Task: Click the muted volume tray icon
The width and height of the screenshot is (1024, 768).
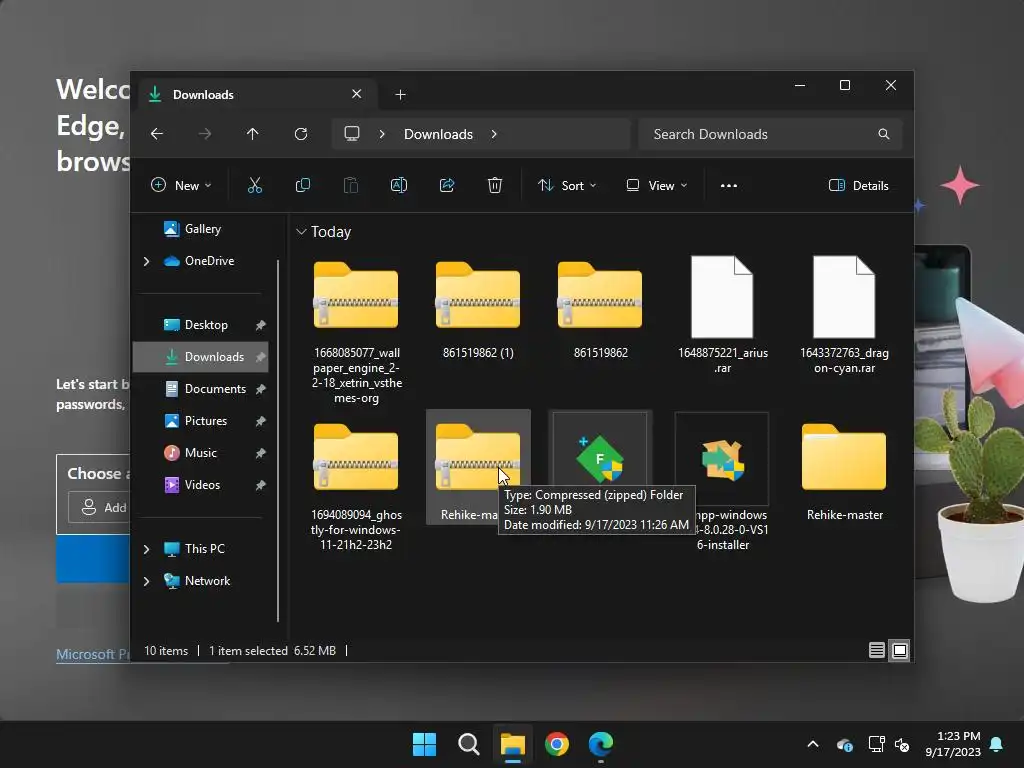Action: coord(902,744)
